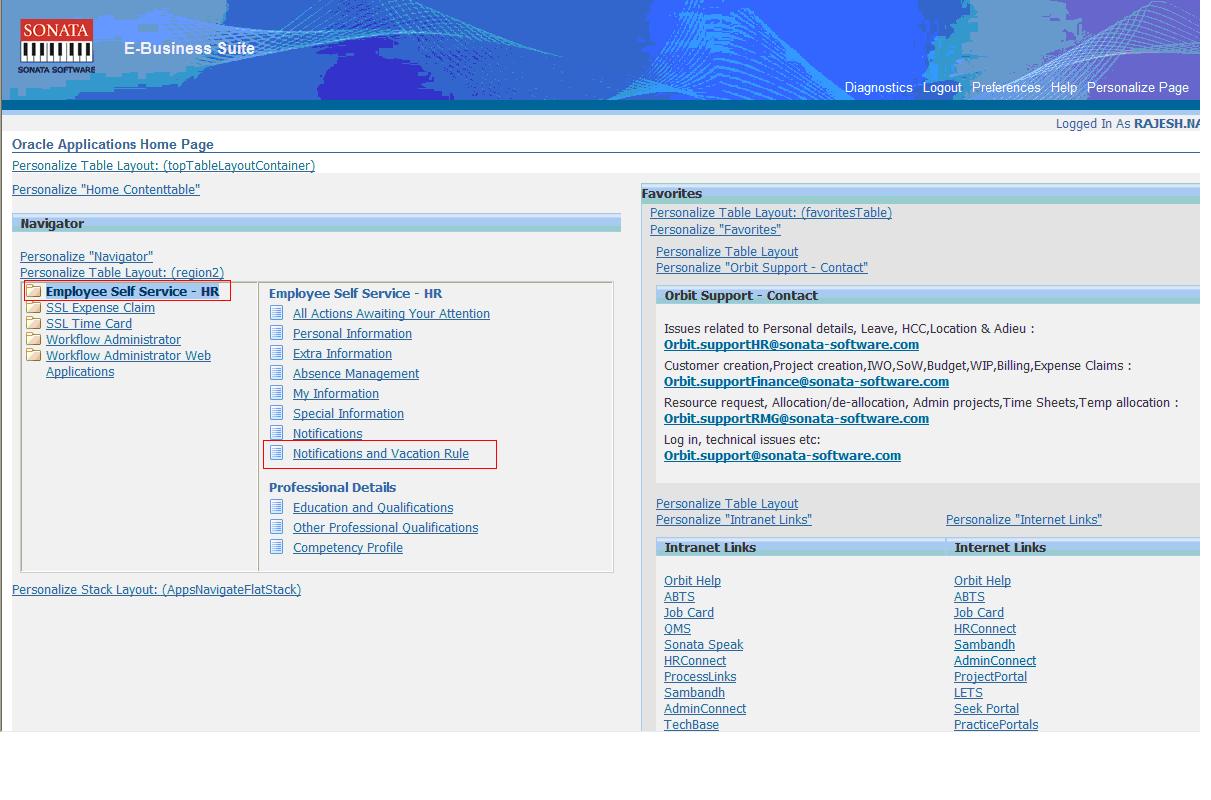Email Orbit.supportHR@sonata-software.com
The image size is (1211, 800).
point(791,345)
